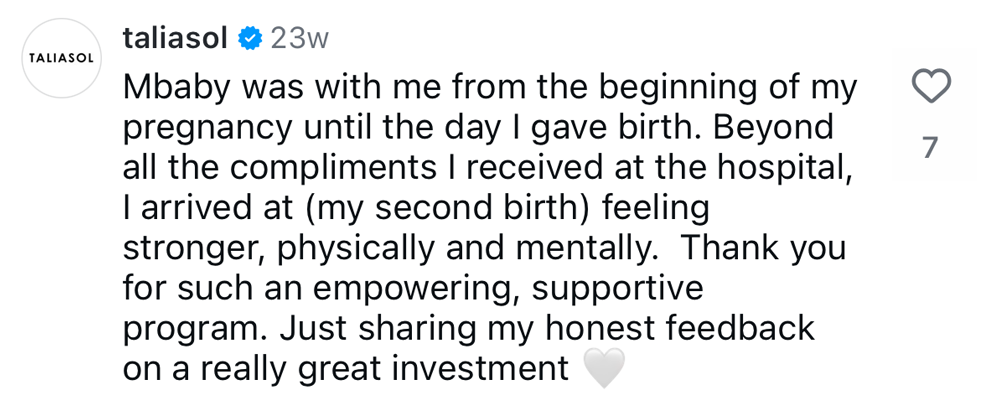Like the comment with the heart icon
Screen dimensions: 1002x401
[x=932, y=89]
